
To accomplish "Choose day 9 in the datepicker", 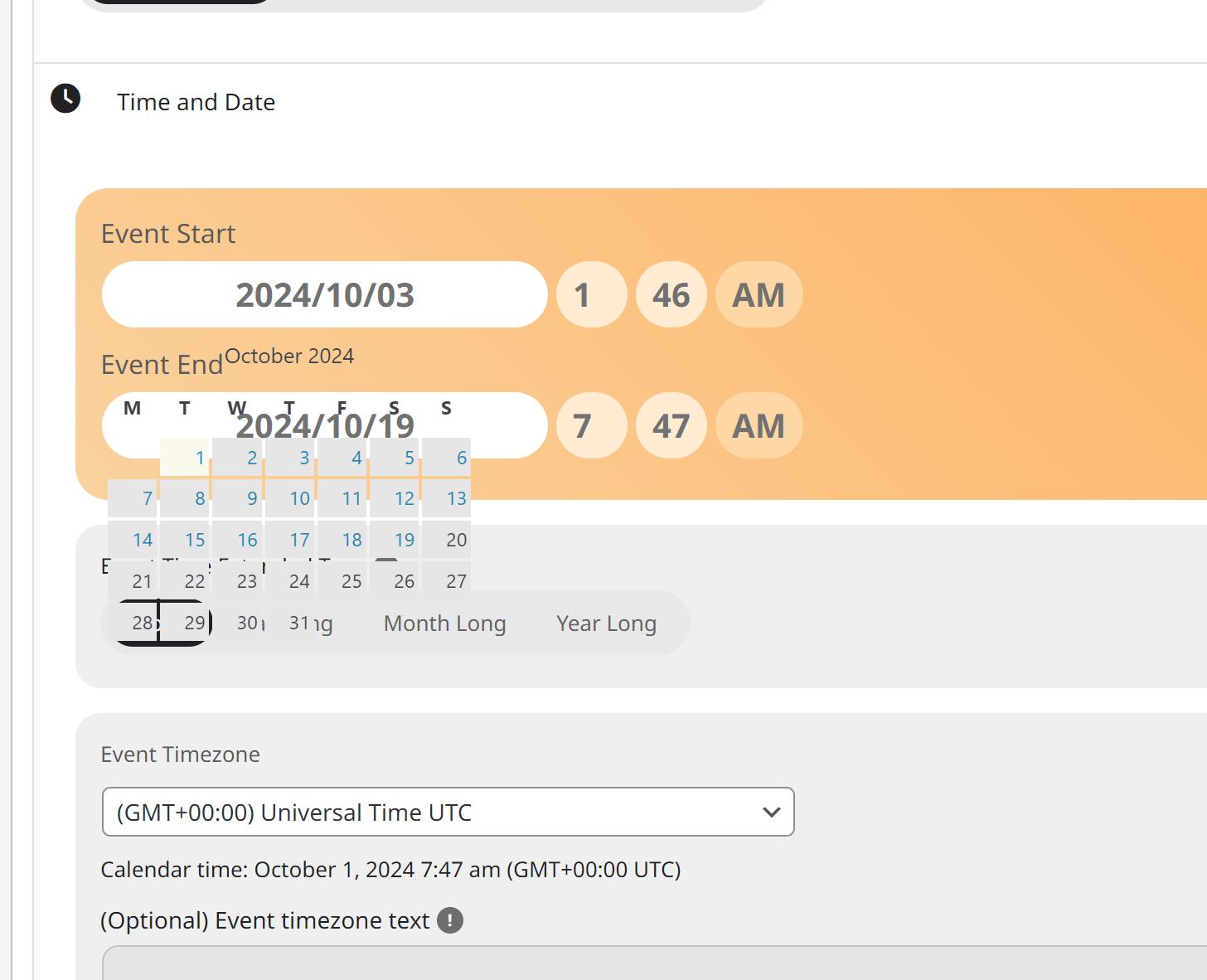I will 237,498.
